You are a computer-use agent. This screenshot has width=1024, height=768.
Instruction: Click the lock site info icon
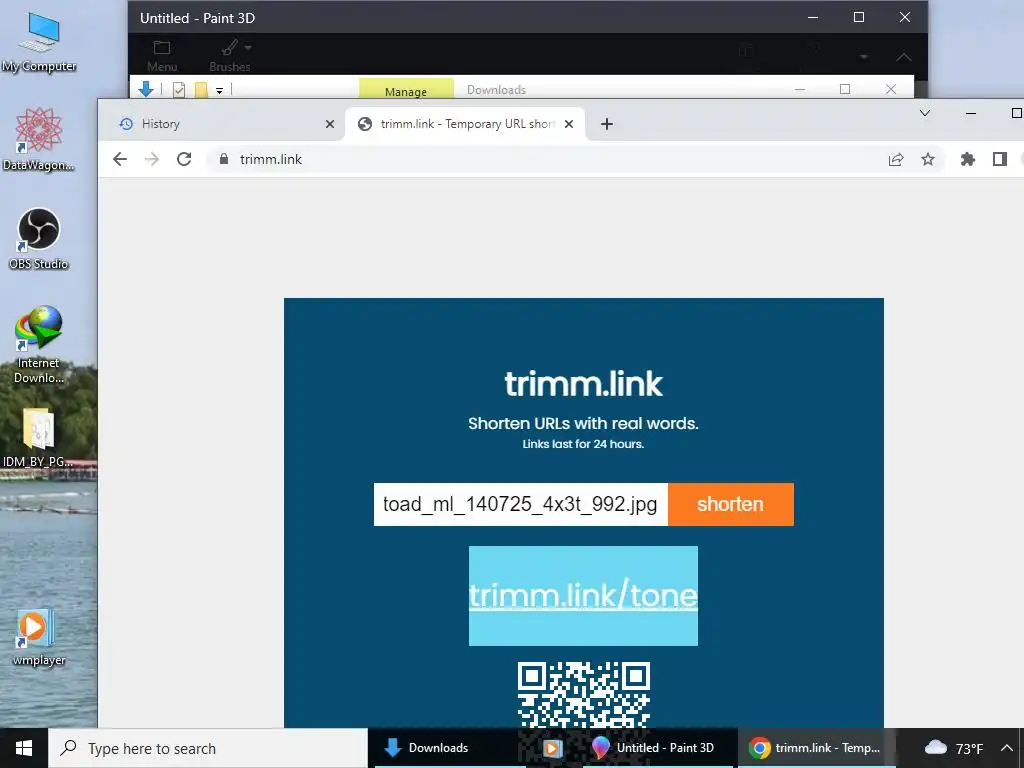point(223,159)
